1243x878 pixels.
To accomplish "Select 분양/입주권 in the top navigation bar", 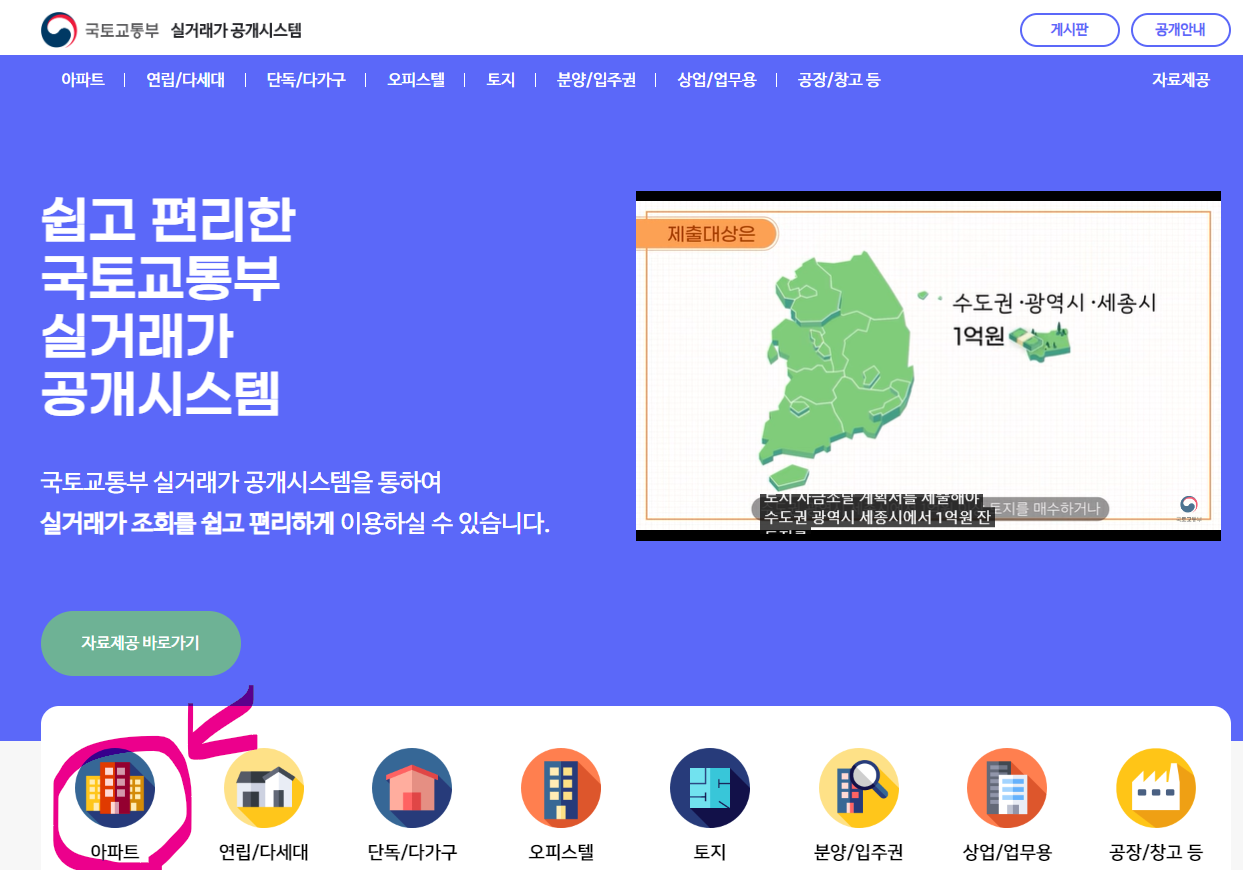I will pyautogui.click(x=596, y=80).
